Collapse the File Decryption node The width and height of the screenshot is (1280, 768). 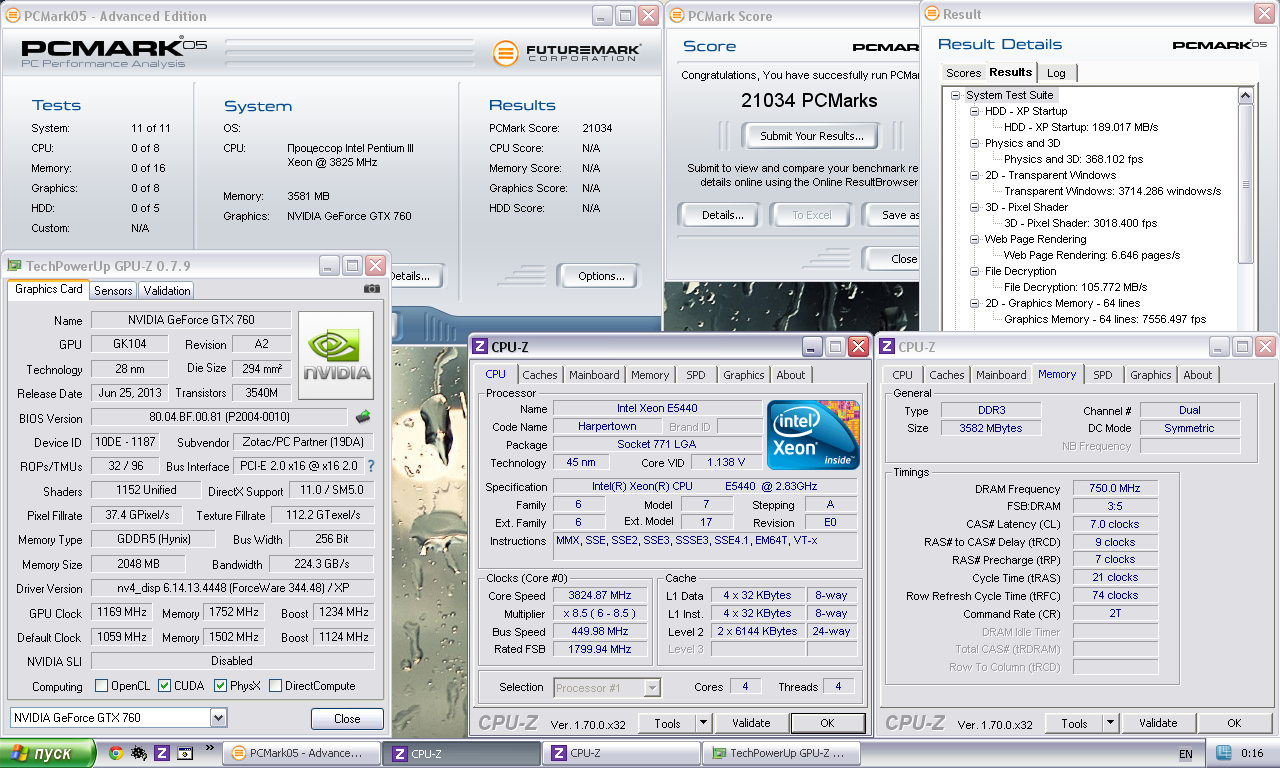click(974, 271)
